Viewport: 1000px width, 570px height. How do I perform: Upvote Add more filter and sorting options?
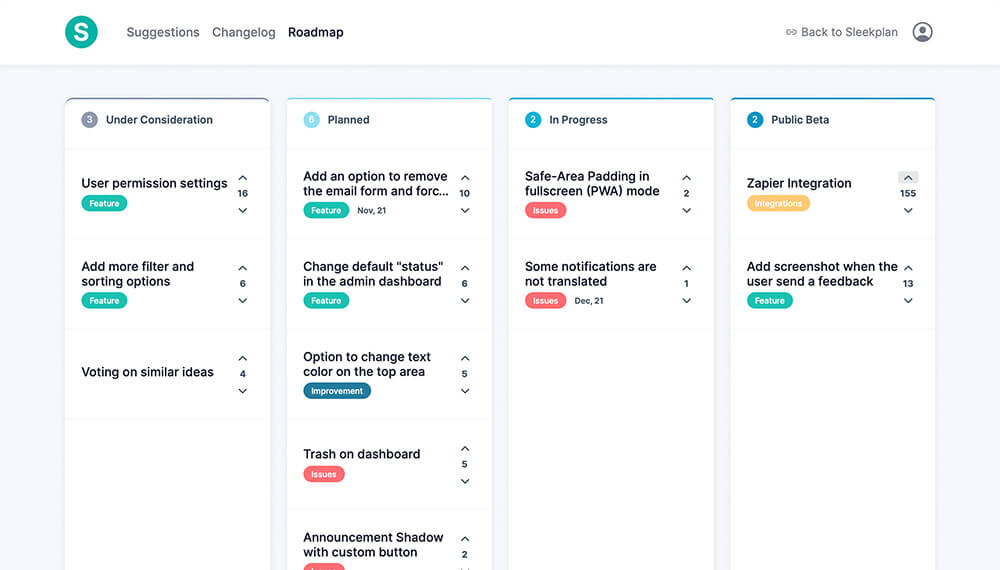[243, 268]
